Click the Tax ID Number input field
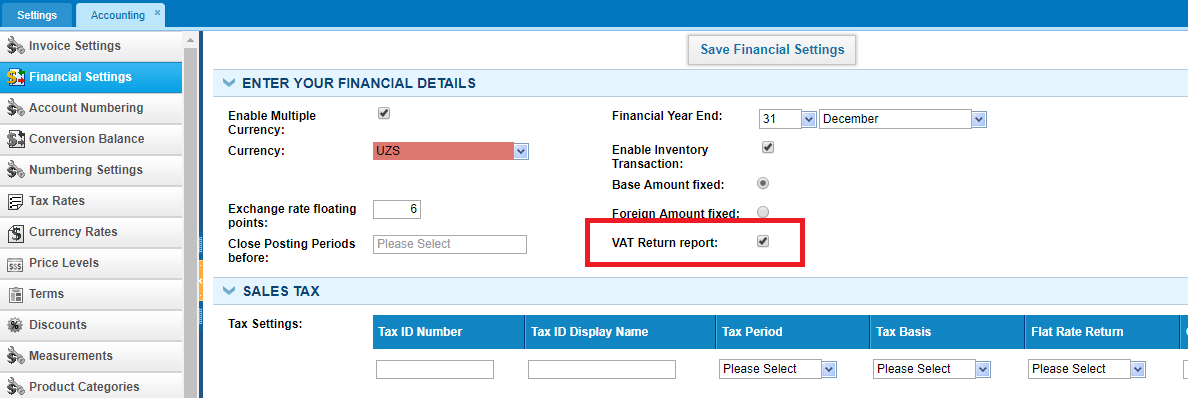This screenshot has width=1188, height=398. (435, 369)
